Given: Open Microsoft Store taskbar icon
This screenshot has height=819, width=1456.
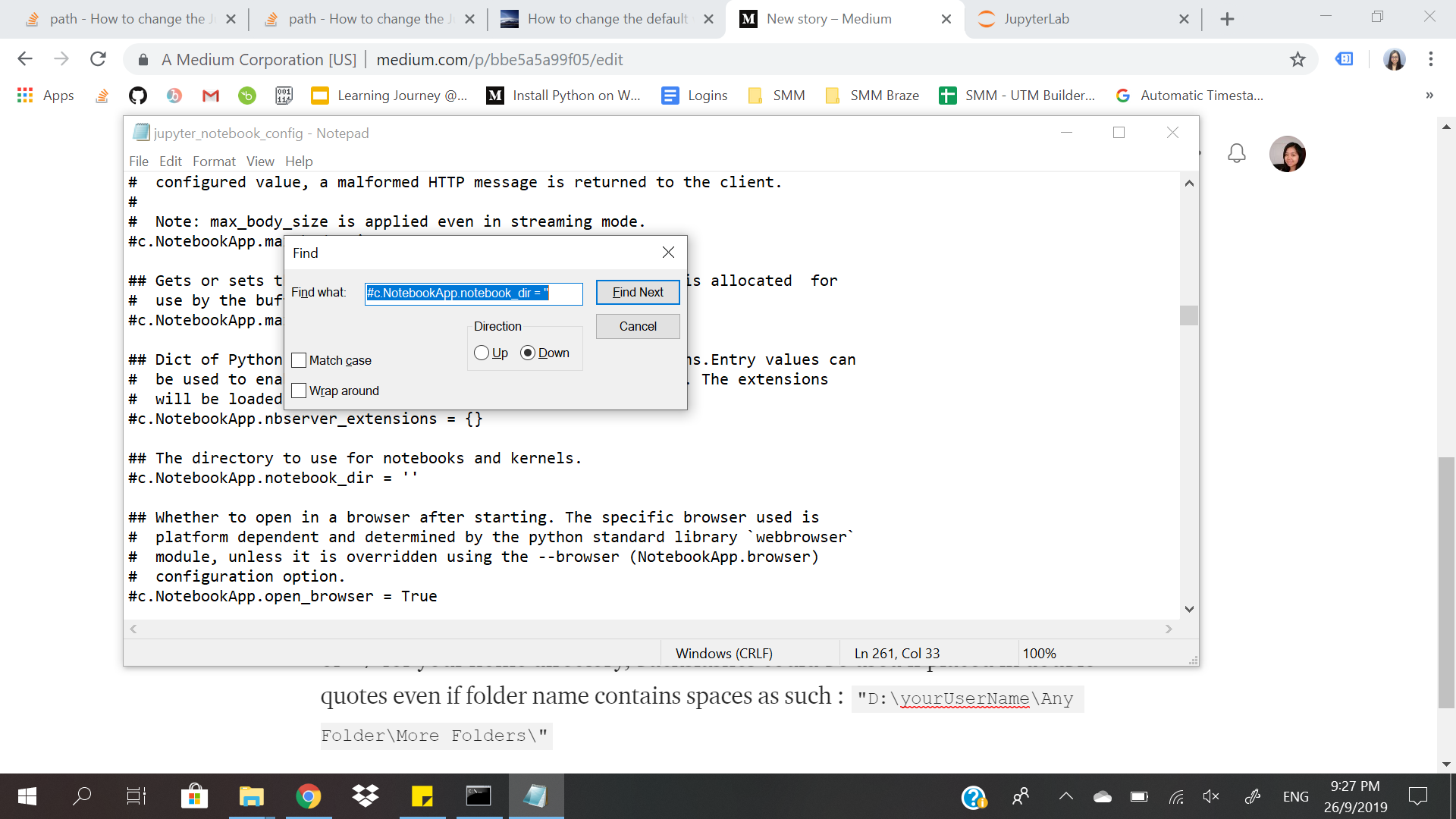Looking at the screenshot, I should point(194,796).
